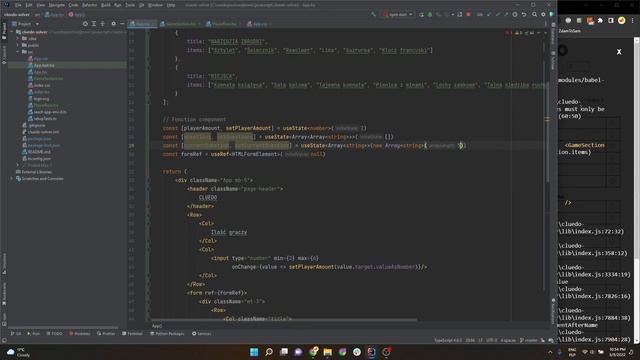
Task: Open the Edit menu
Action: [x=29, y=5]
